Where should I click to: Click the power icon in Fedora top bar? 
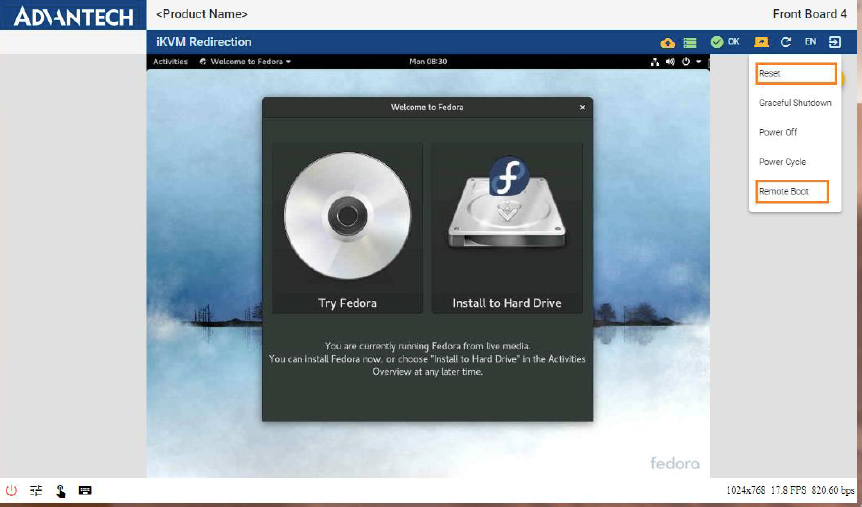click(686, 62)
